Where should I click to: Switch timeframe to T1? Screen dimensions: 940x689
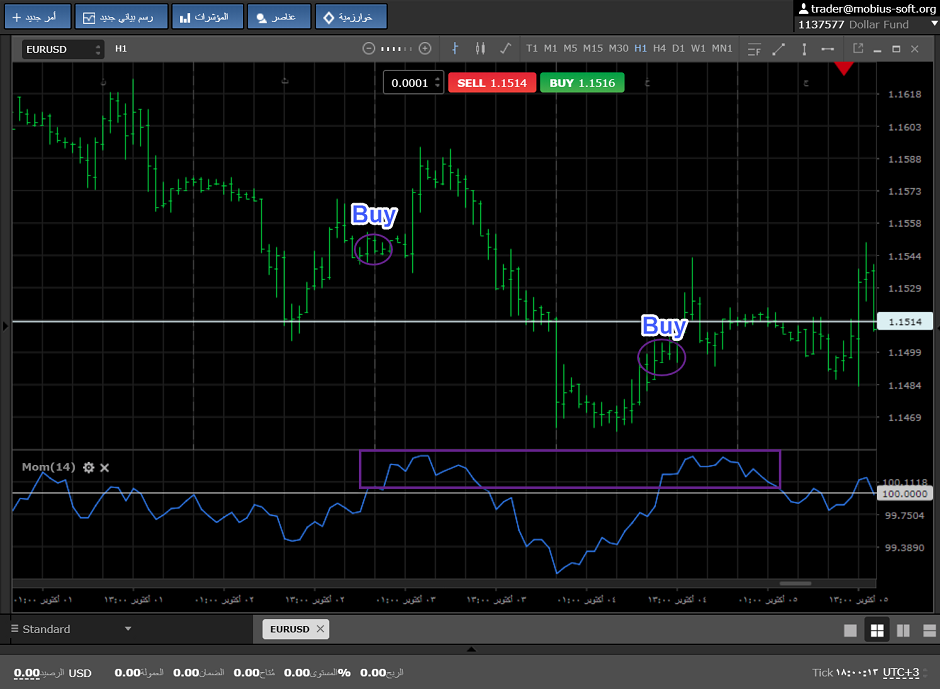[x=532, y=49]
